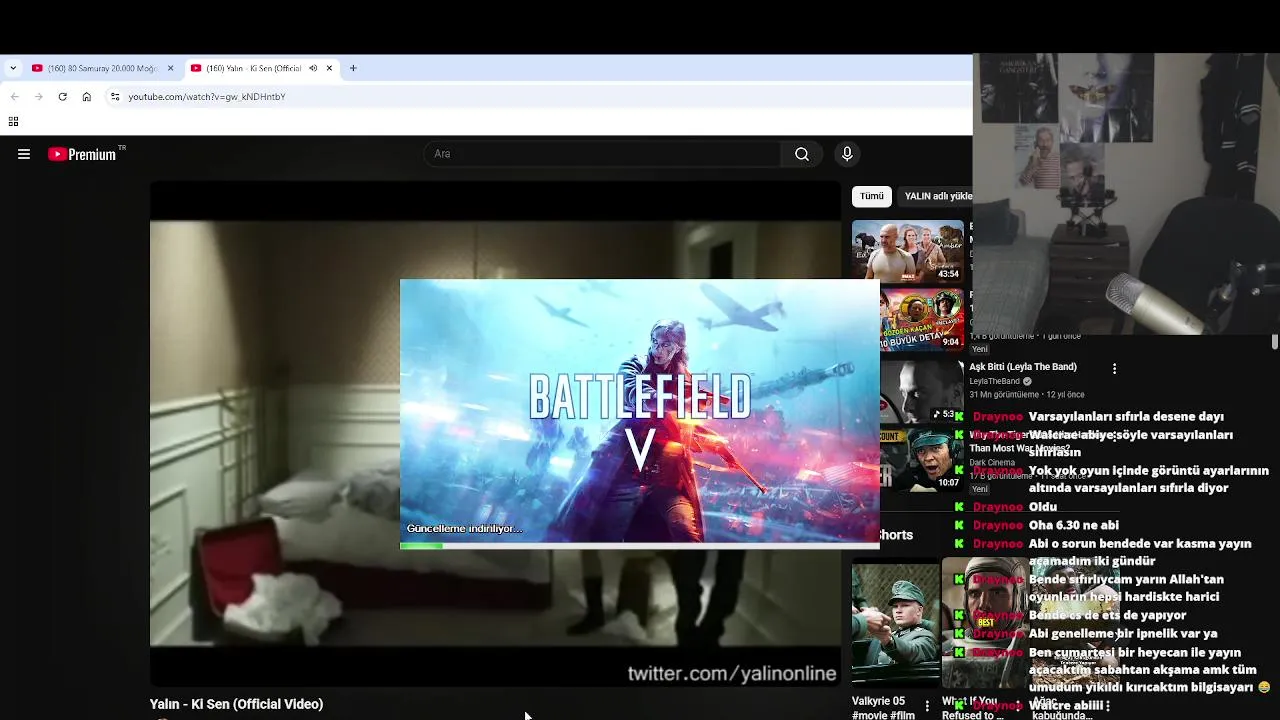Click the youtube.com address bar URL
The height and width of the screenshot is (720, 1280).
tap(207, 97)
